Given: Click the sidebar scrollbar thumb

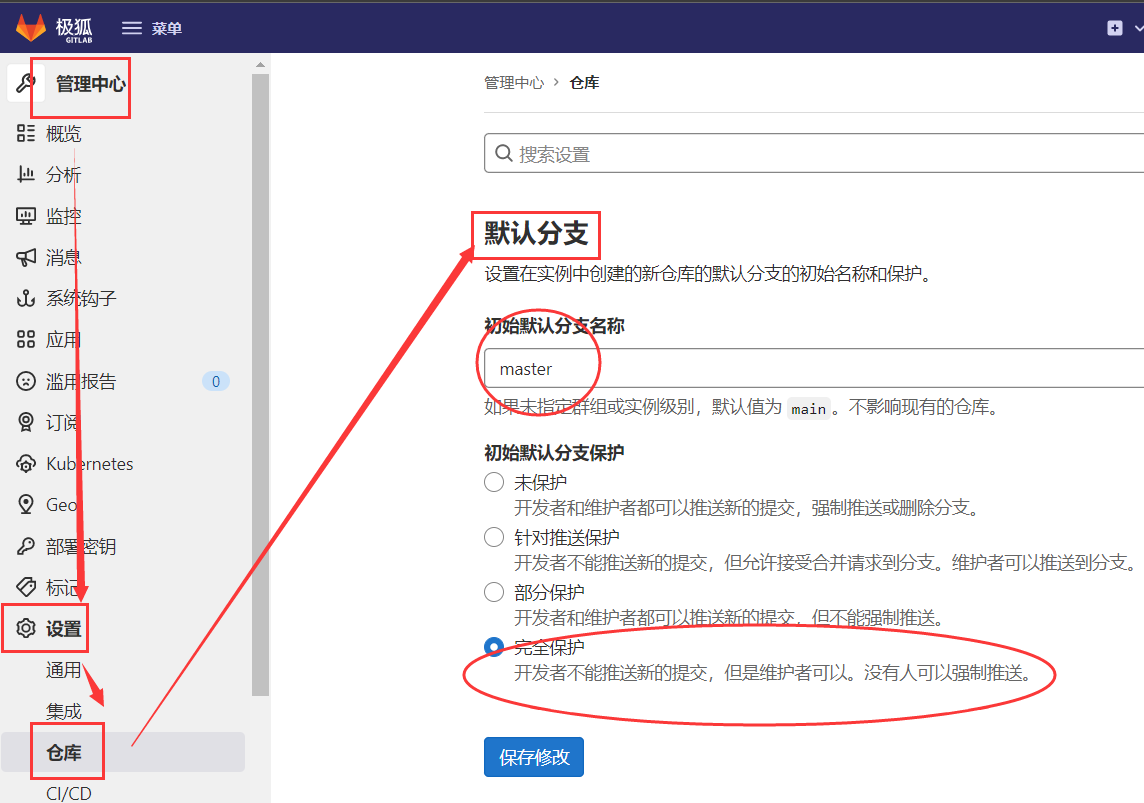Looking at the screenshot, I should [260, 384].
